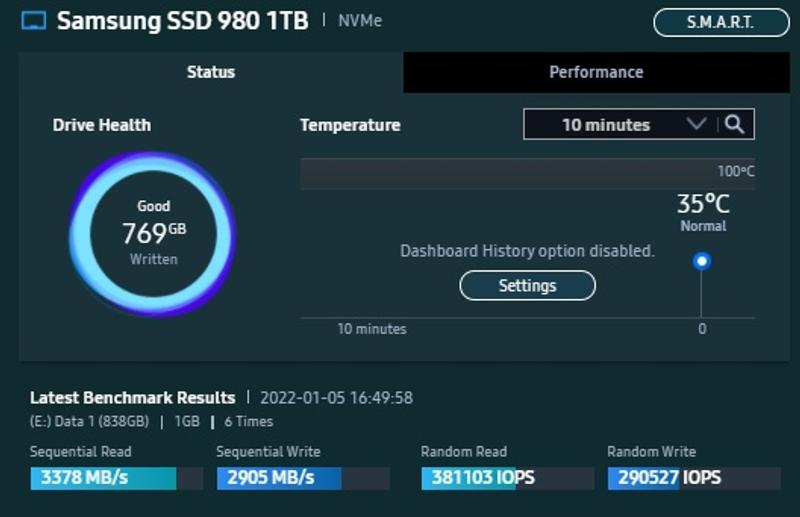This screenshot has width=800, height=517.
Task: Switch to the Performance tab
Action: click(596, 72)
